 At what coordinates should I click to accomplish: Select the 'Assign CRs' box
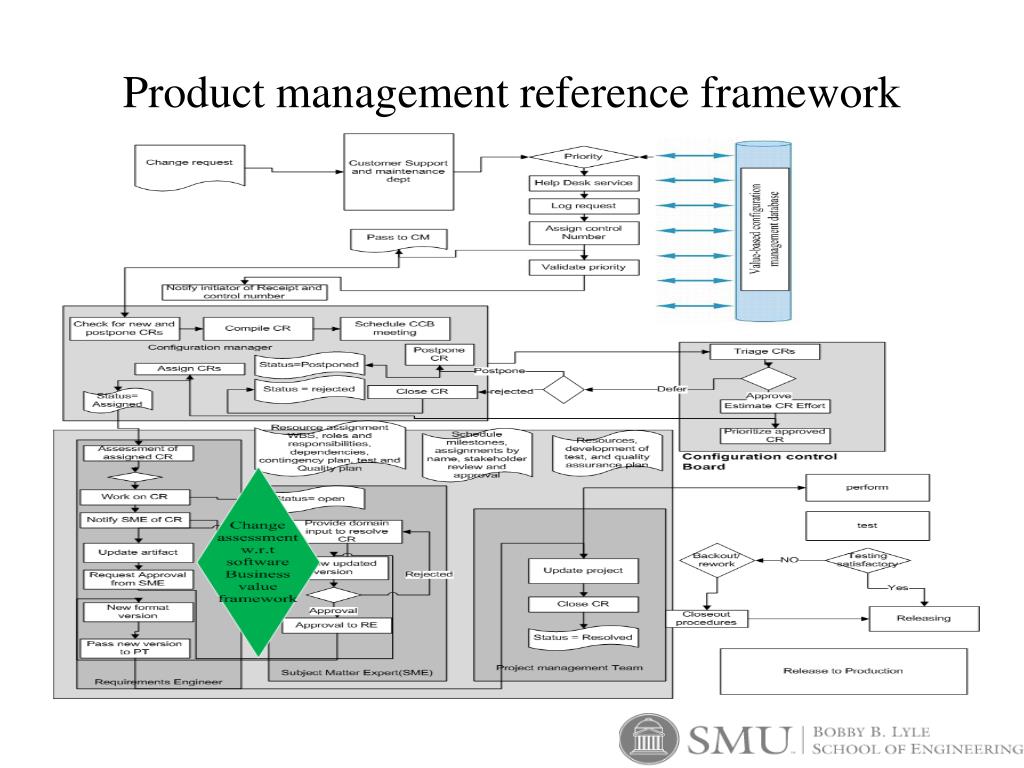click(189, 369)
